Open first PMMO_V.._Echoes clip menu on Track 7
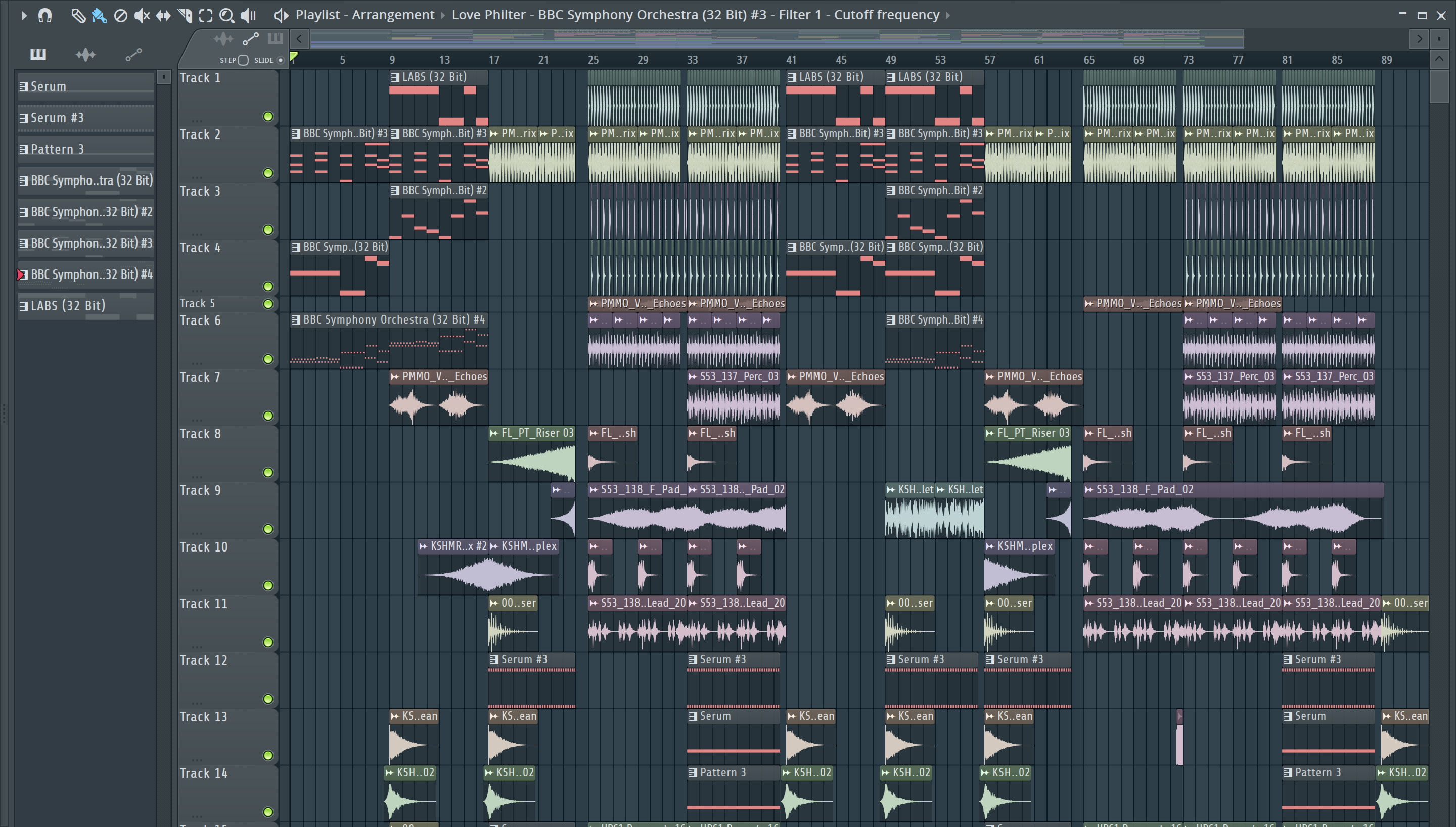The image size is (1456, 827). point(395,377)
